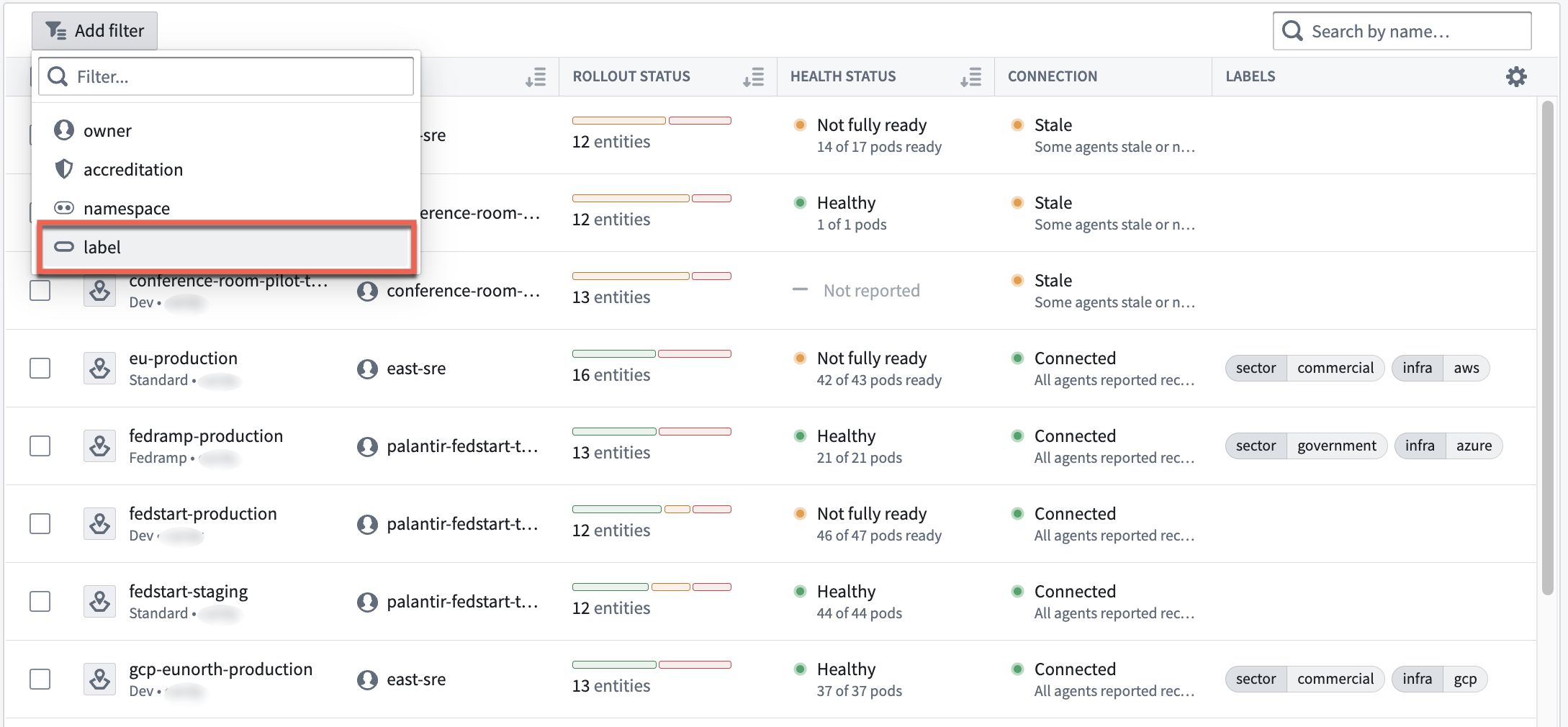Focus the Filter… search field in dropdown
1568x727 pixels.
(226, 76)
